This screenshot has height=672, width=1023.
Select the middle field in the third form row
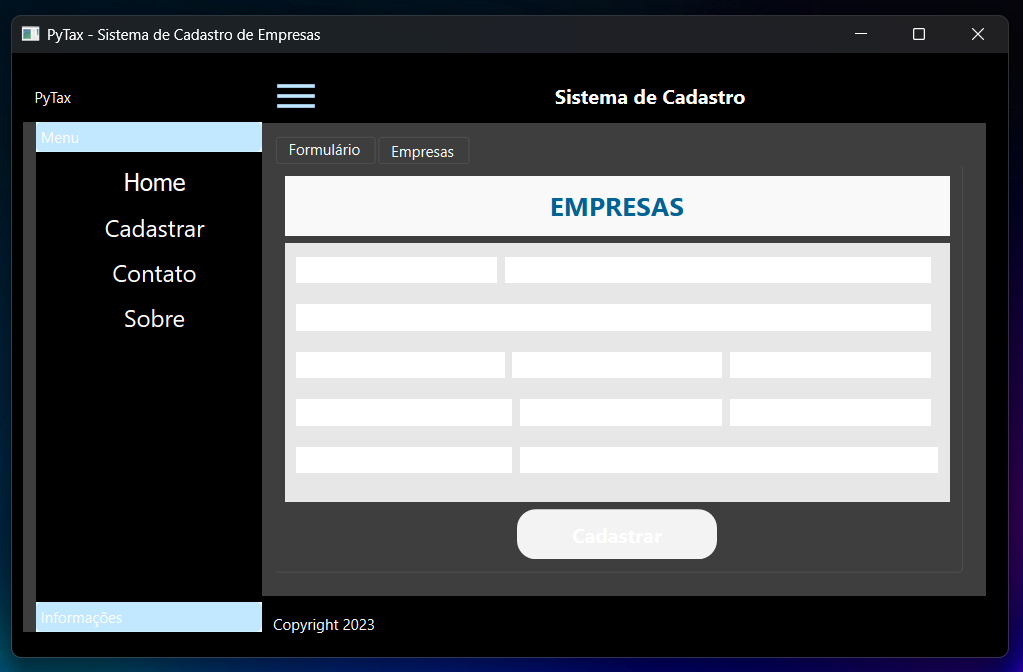[x=616, y=365]
